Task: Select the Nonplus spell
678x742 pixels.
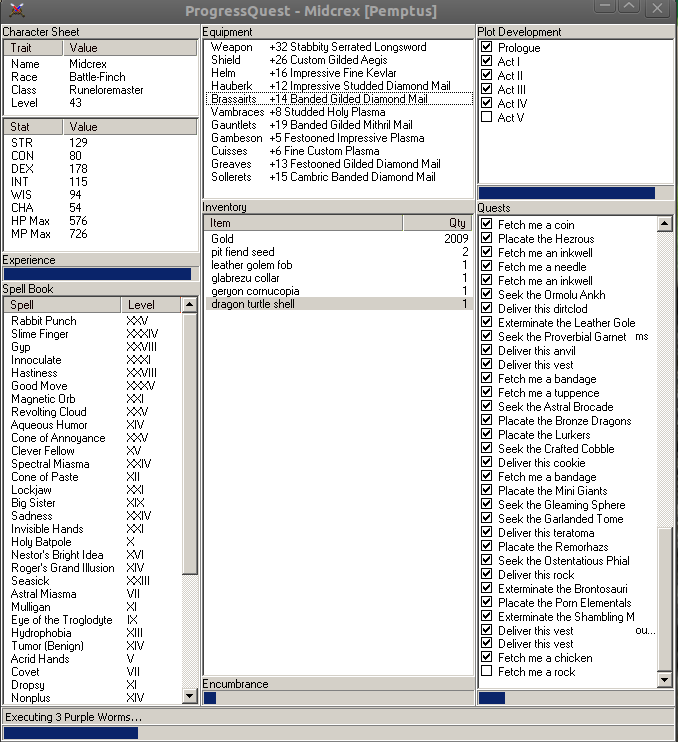Action: [x=93, y=698]
